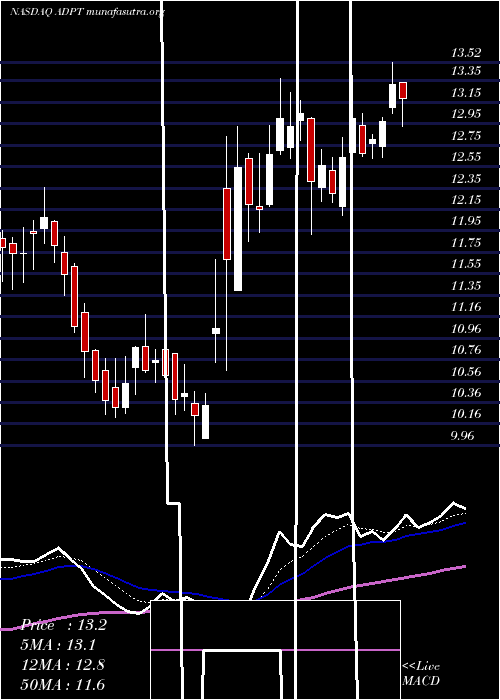Click the Price : 13.2 readout

64,625
